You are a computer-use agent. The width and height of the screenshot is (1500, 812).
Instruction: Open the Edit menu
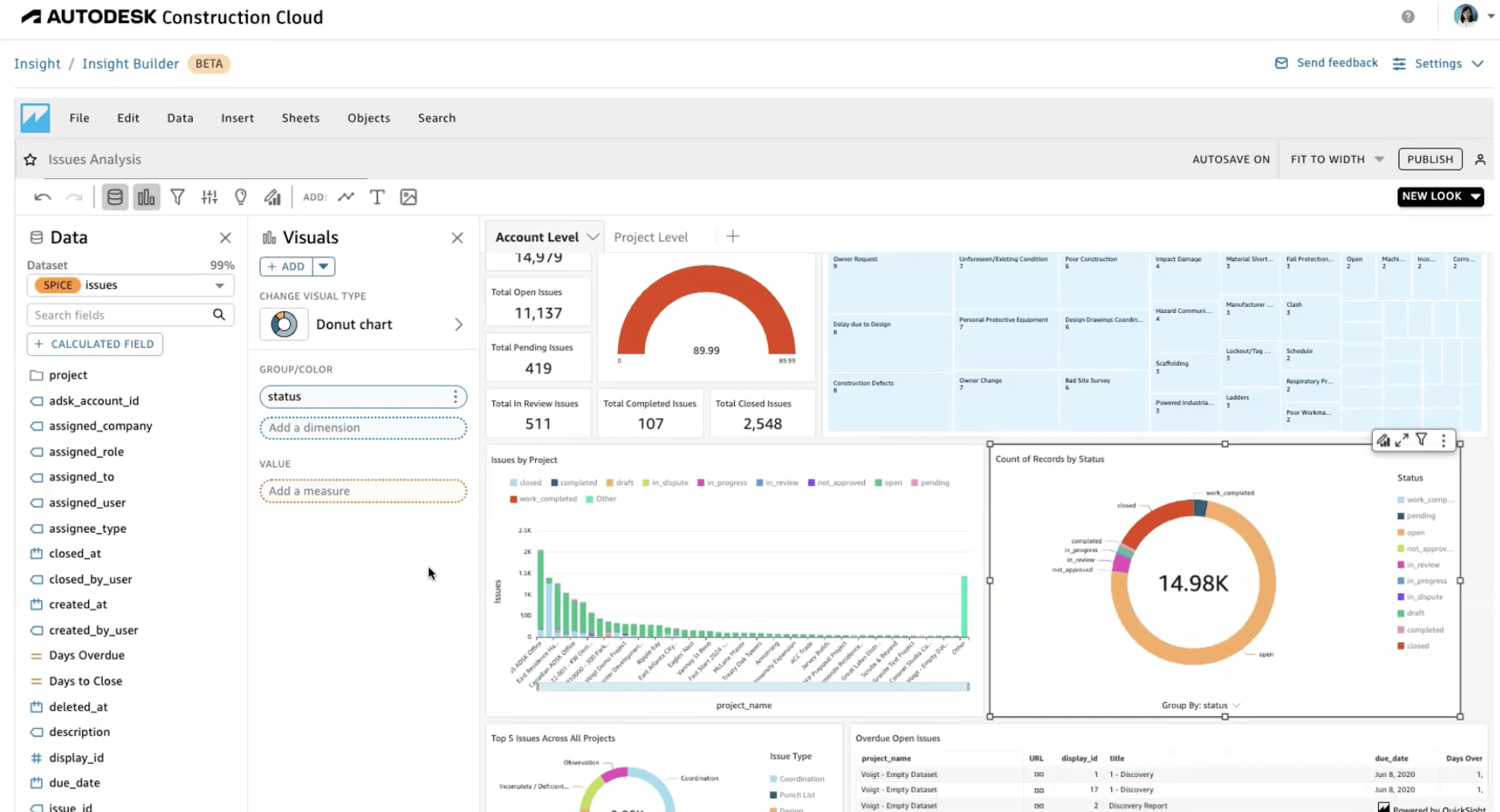128,118
